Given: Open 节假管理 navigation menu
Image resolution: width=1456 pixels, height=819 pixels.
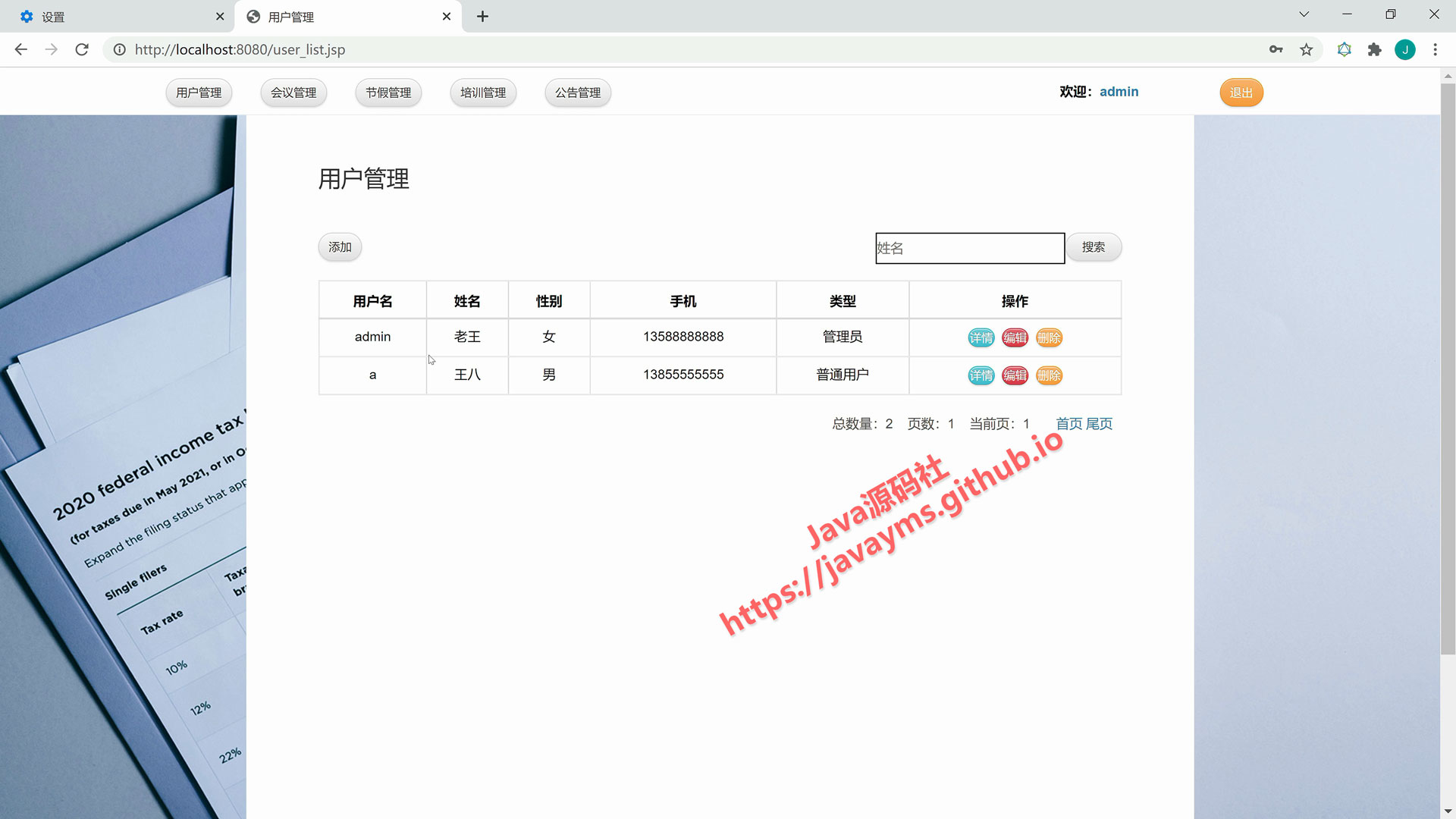Looking at the screenshot, I should click(388, 93).
